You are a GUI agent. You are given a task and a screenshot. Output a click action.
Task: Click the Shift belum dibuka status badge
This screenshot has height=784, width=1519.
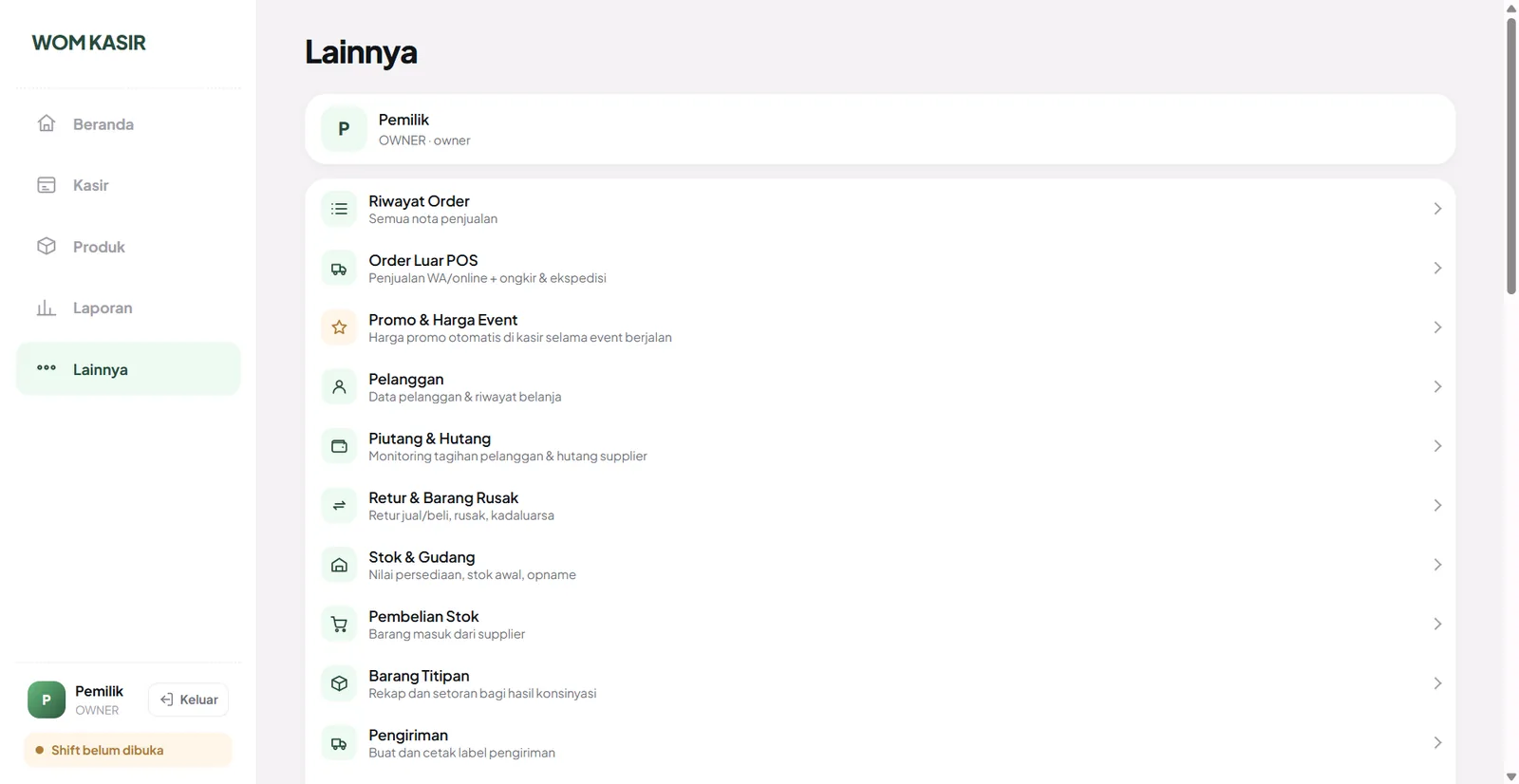click(x=128, y=750)
